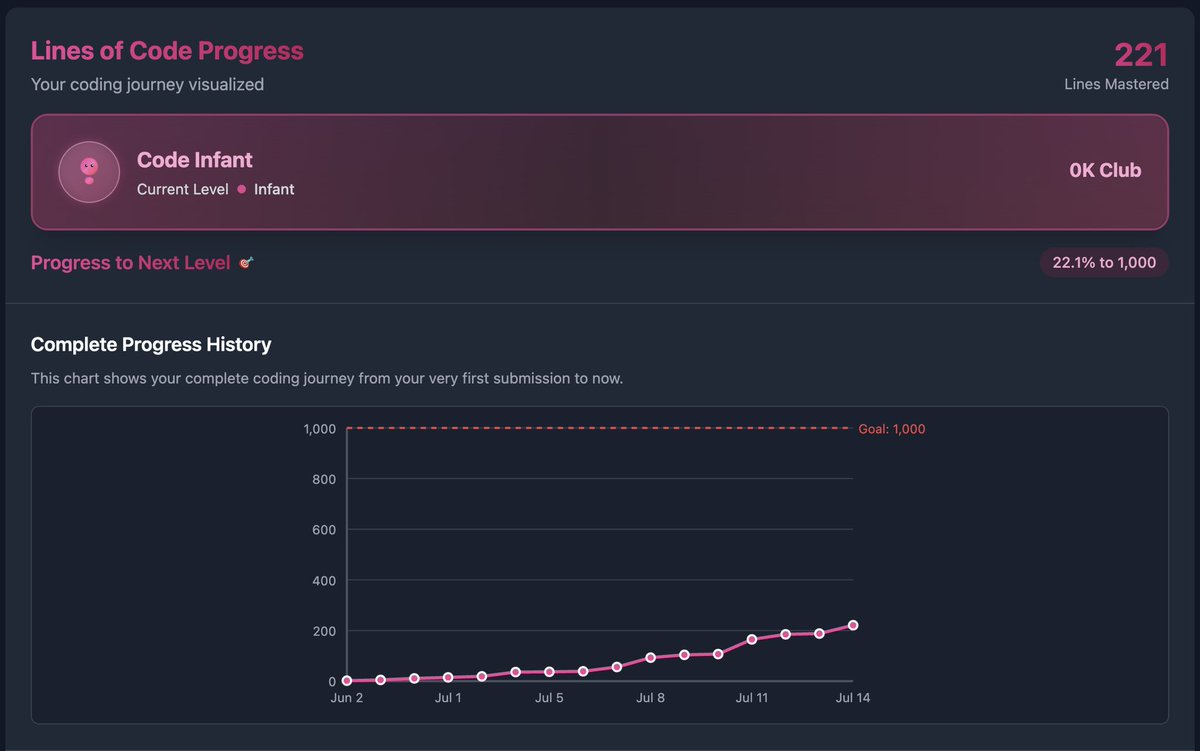Click the Jul 5 data point

pyautogui.click(x=549, y=672)
